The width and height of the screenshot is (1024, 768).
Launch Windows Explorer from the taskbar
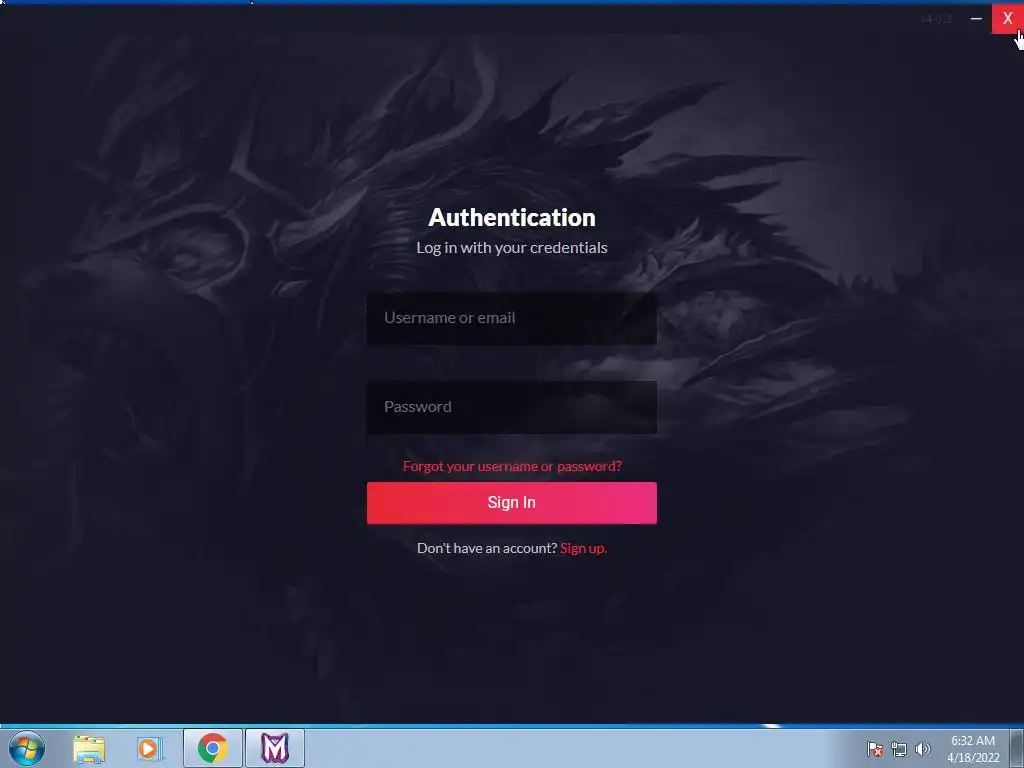point(89,749)
